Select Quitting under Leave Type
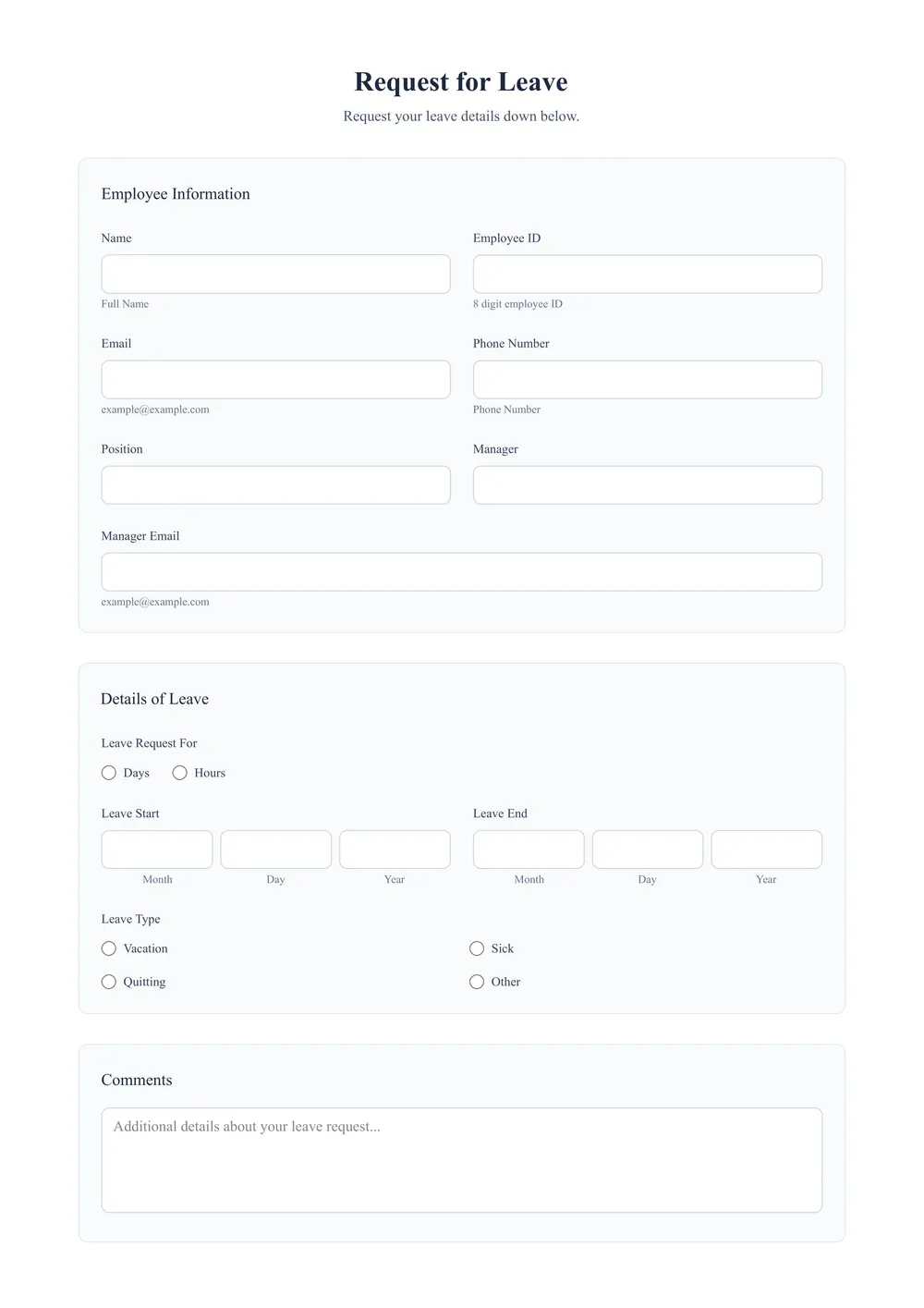The height and width of the screenshot is (1308, 924). click(108, 981)
